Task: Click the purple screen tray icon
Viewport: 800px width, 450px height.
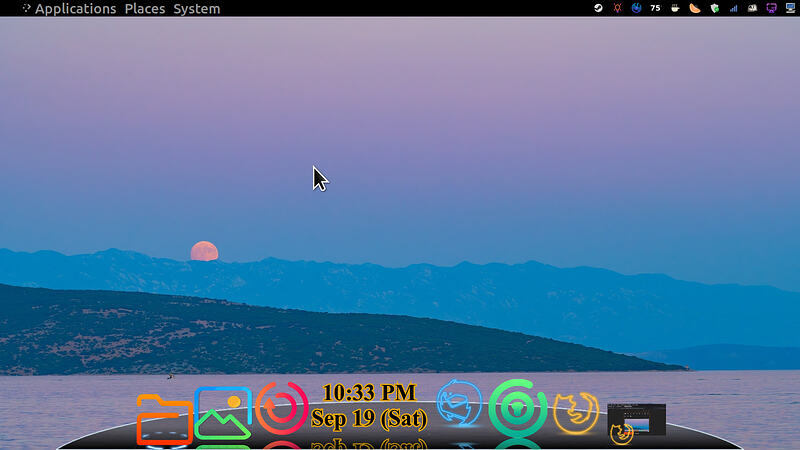Action: point(771,8)
